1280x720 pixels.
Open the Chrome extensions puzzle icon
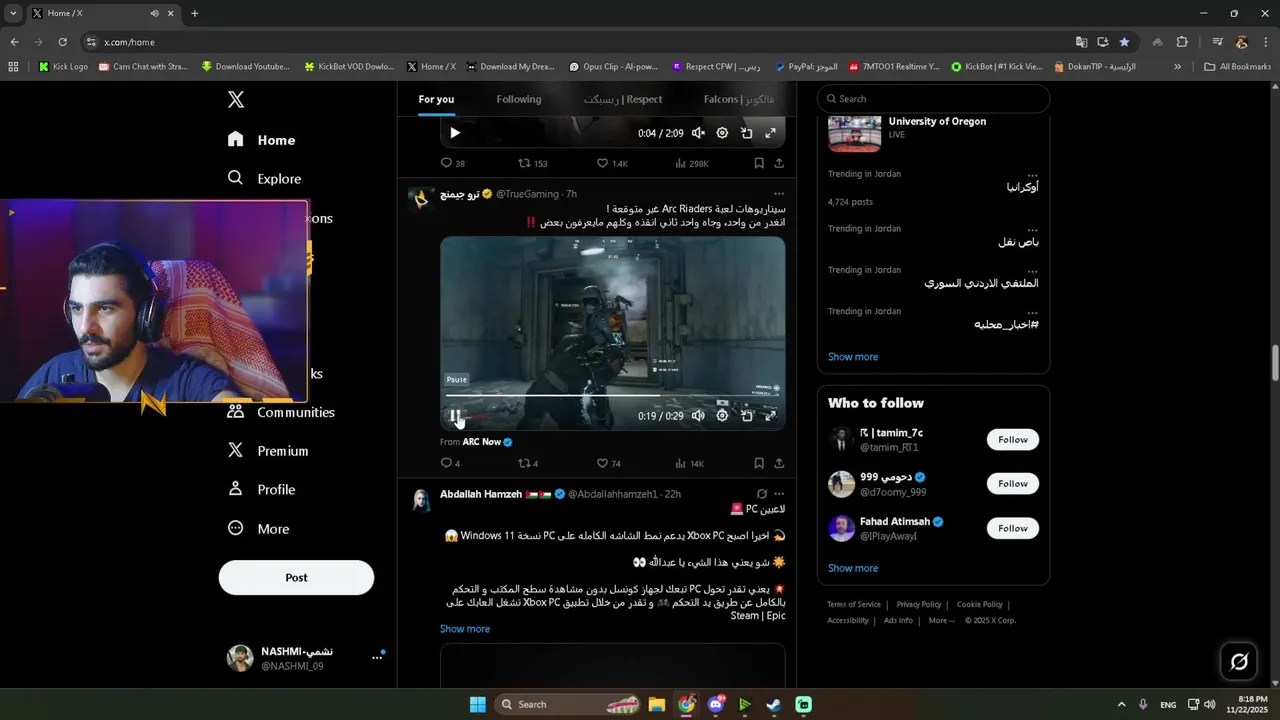tap(1182, 42)
